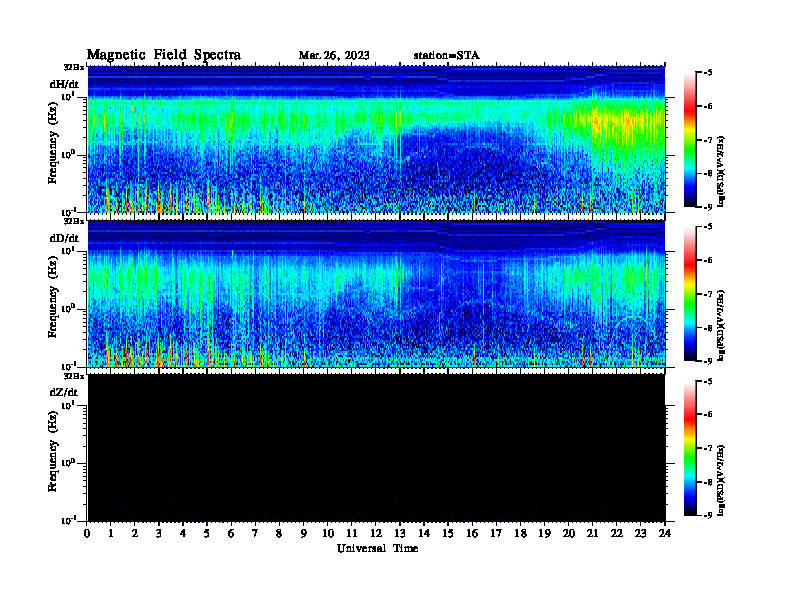The height and width of the screenshot is (612, 792).
Task: Click hour tick label 10 on time axis
Action: [328, 534]
